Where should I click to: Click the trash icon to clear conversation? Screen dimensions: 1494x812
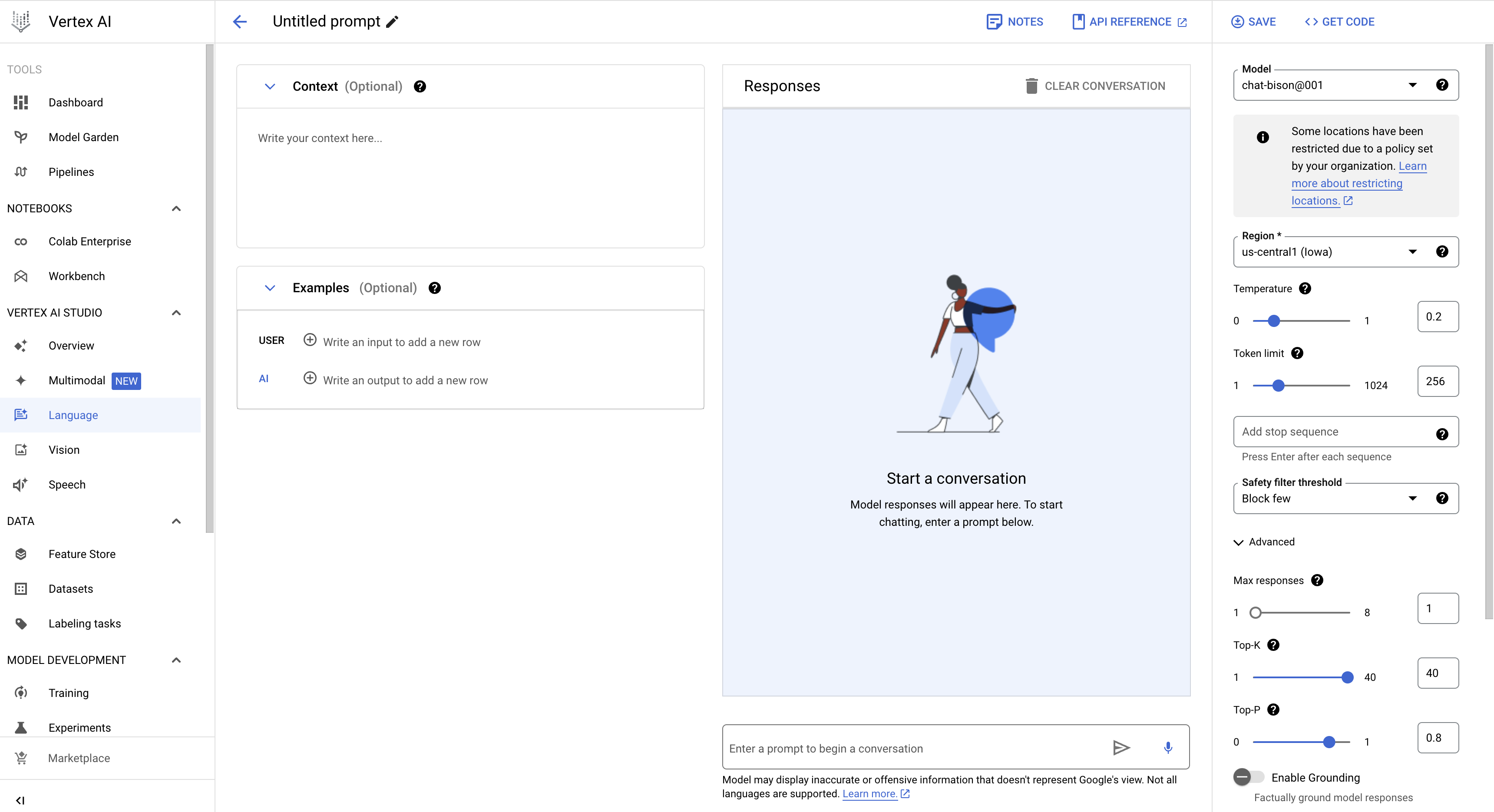[x=1031, y=86]
